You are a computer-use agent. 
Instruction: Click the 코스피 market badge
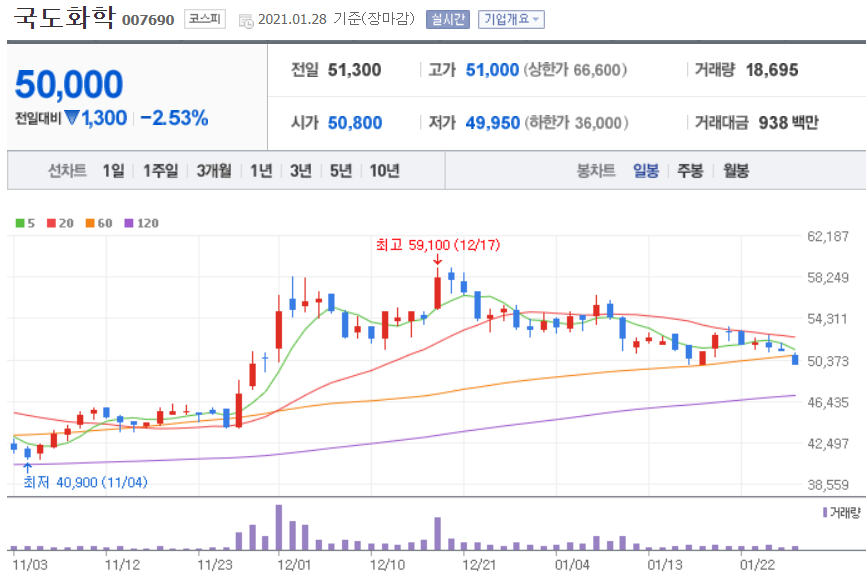pyautogui.click(x=205, y=19)
